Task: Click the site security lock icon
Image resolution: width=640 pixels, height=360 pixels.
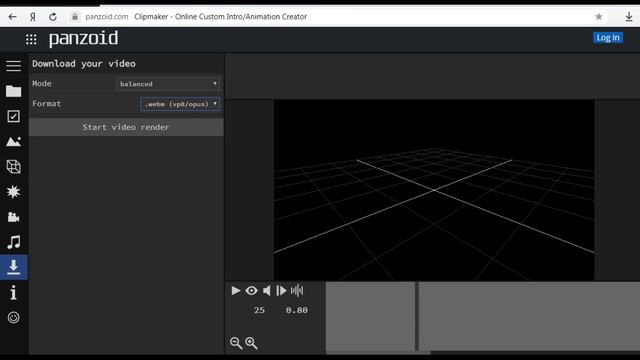Action: click(75, 17)
